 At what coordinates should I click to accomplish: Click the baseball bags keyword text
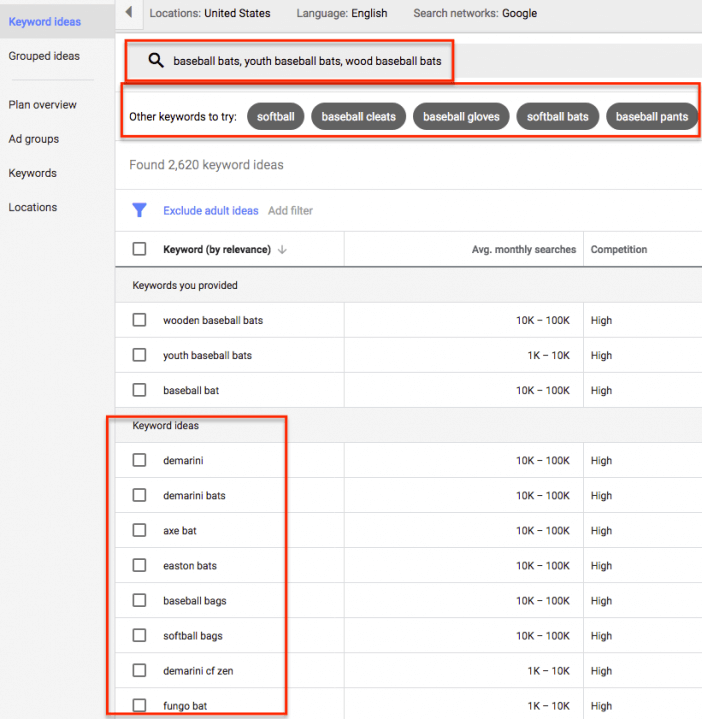194,601
